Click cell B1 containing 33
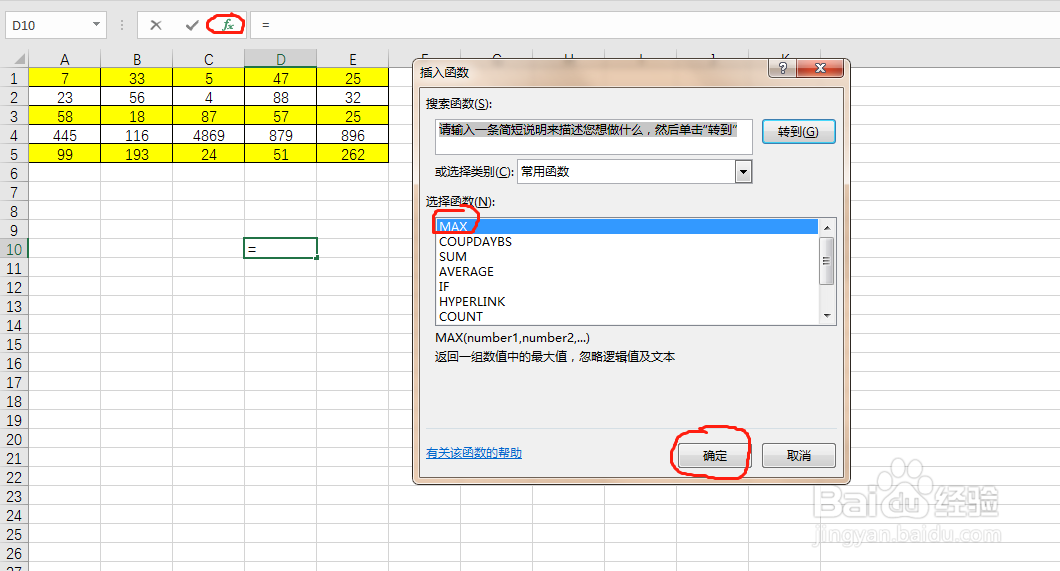1060x571 pixels. point(137,78)
